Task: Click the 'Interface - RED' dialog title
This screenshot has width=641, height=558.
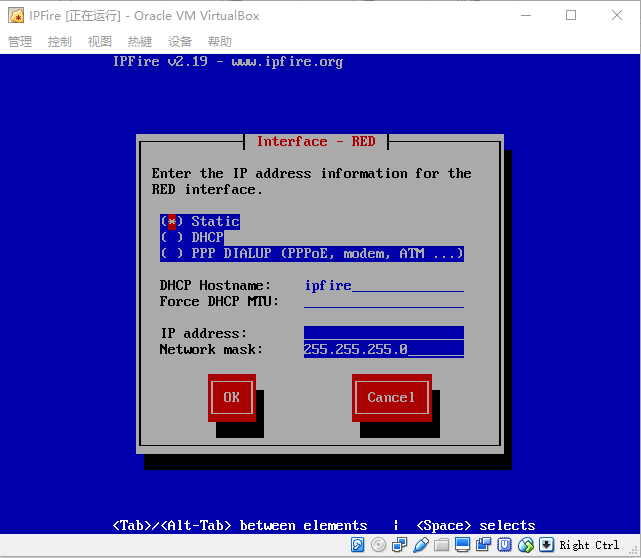Action: pos(316,141)
